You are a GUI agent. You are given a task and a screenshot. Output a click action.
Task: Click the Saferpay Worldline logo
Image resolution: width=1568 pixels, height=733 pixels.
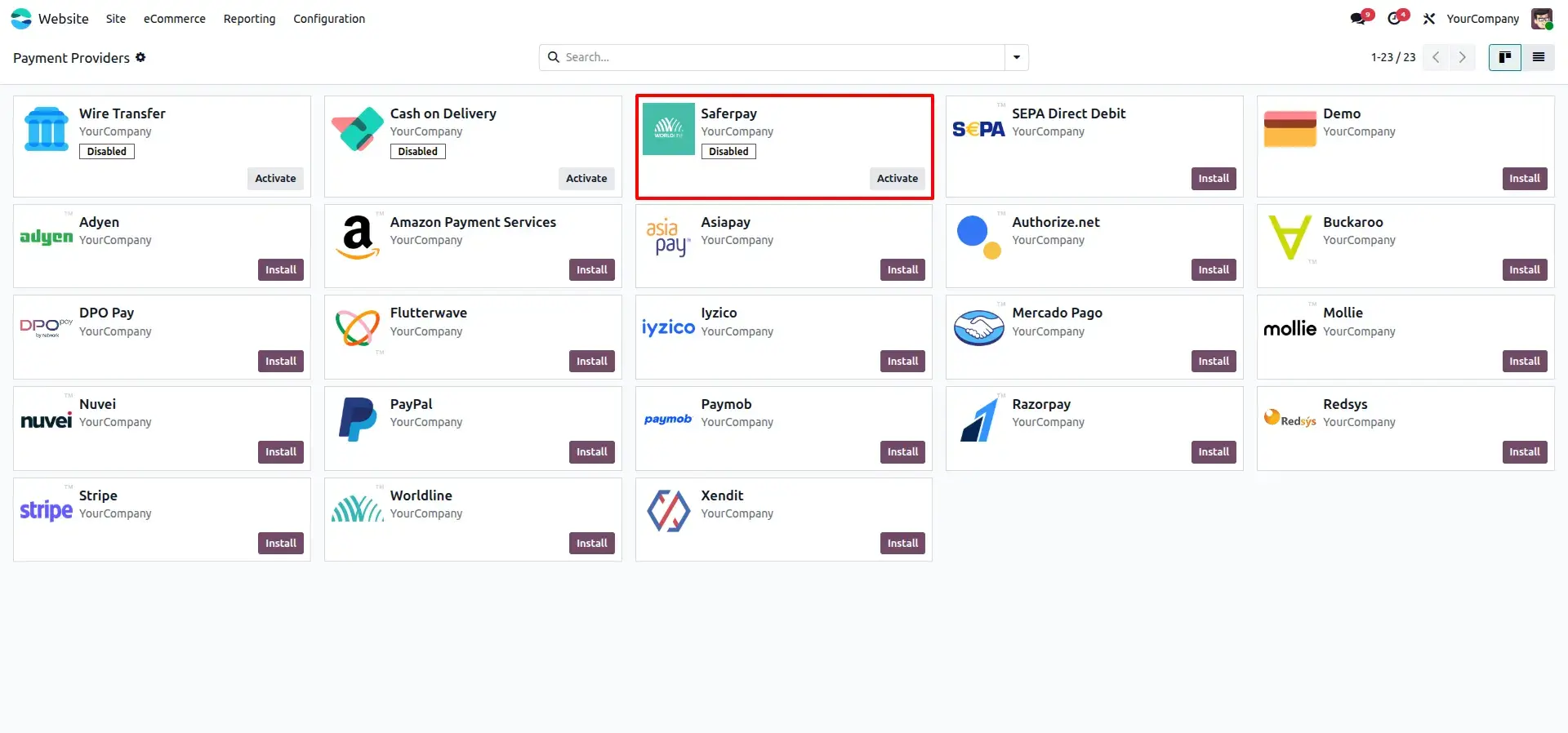point(669,129)
